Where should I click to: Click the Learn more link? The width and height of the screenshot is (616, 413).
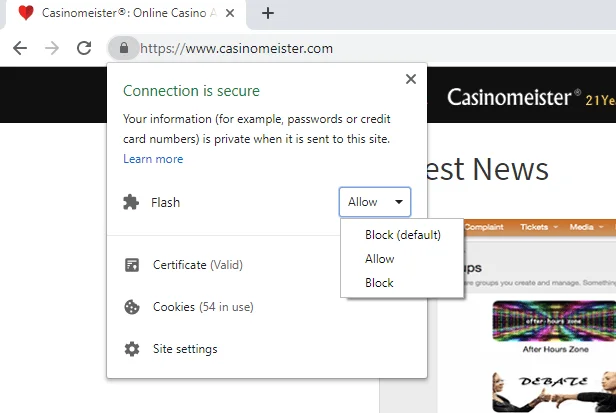(x=153, y=159)
